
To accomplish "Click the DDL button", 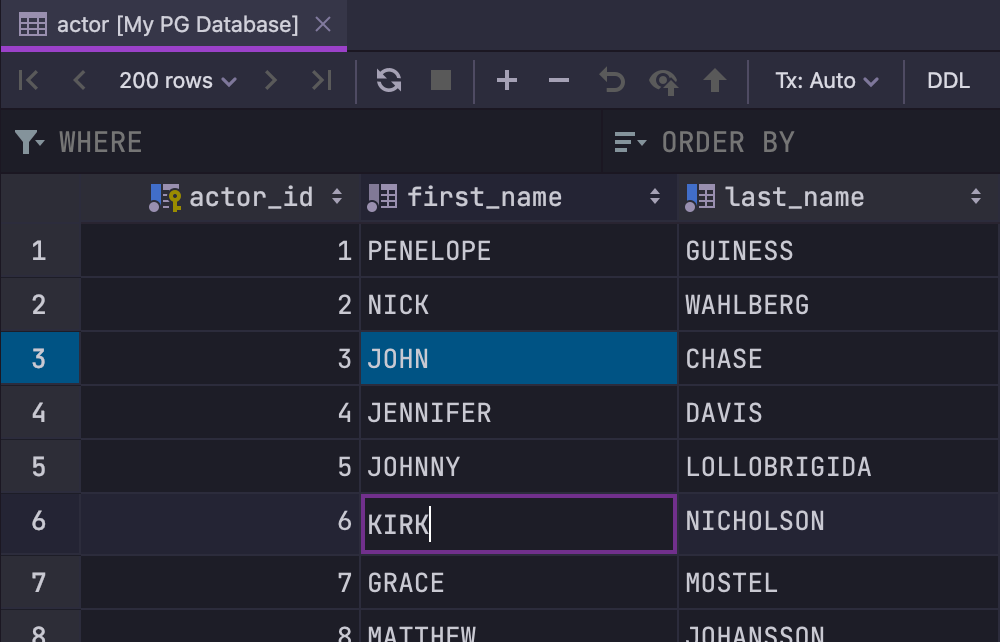I will coord(948,81).
